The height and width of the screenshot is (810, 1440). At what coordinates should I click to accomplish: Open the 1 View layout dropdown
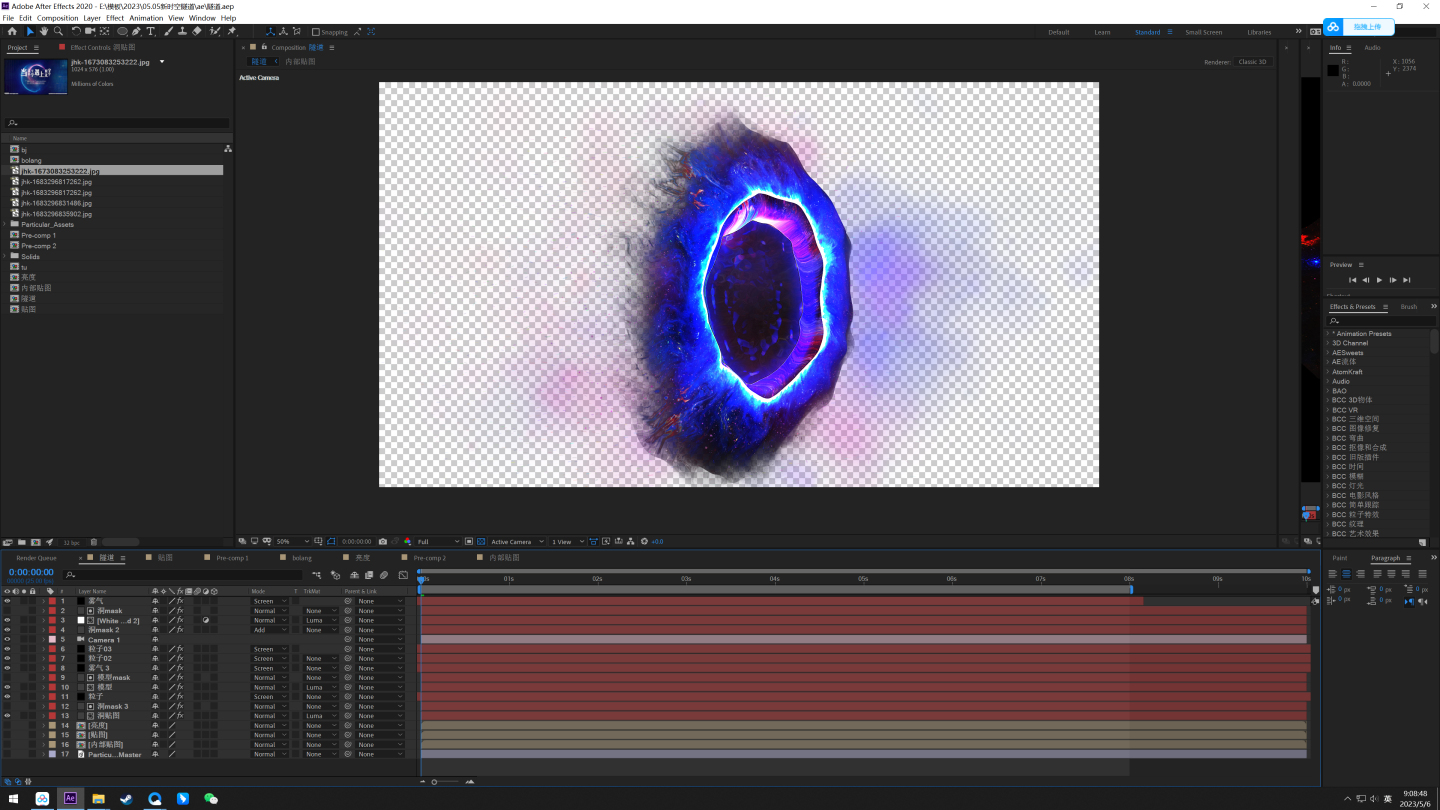[567, 541]
